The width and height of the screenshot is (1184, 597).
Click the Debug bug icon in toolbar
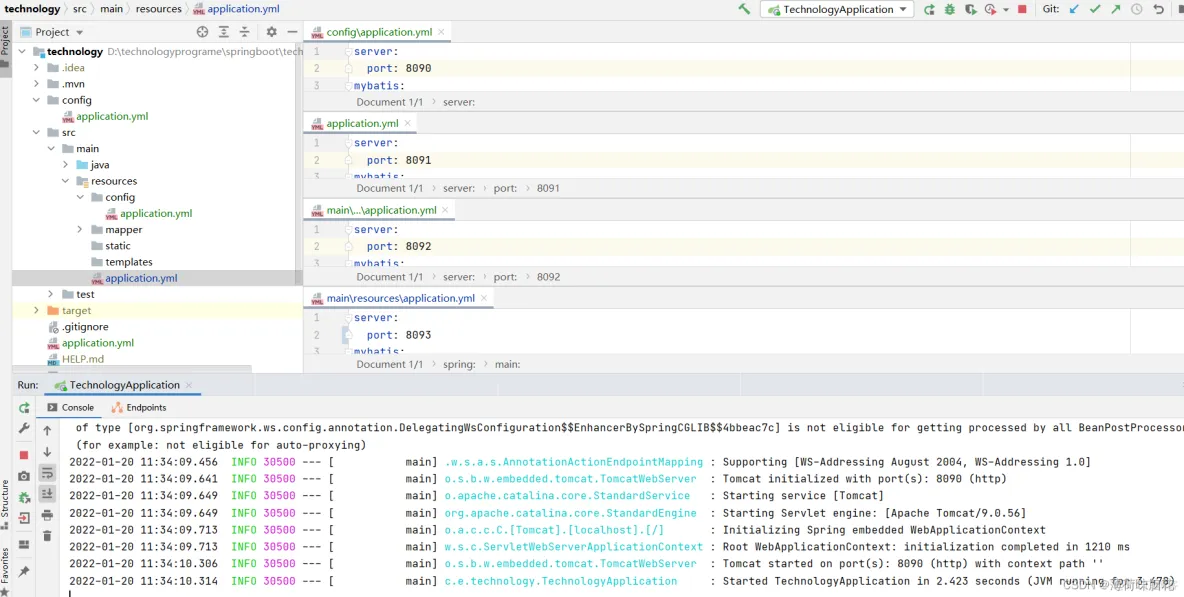950,9
